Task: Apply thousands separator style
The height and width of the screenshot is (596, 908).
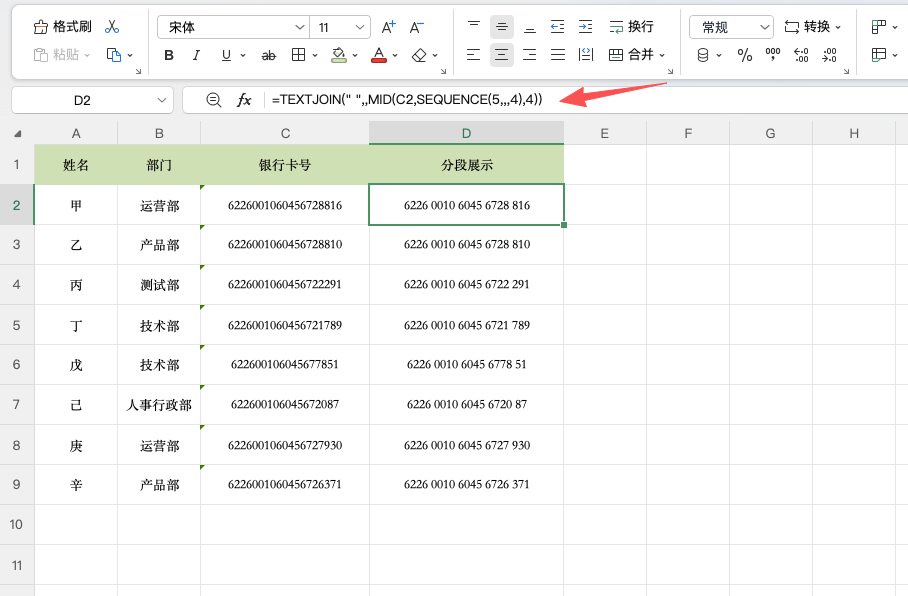Action: (772, 55)
